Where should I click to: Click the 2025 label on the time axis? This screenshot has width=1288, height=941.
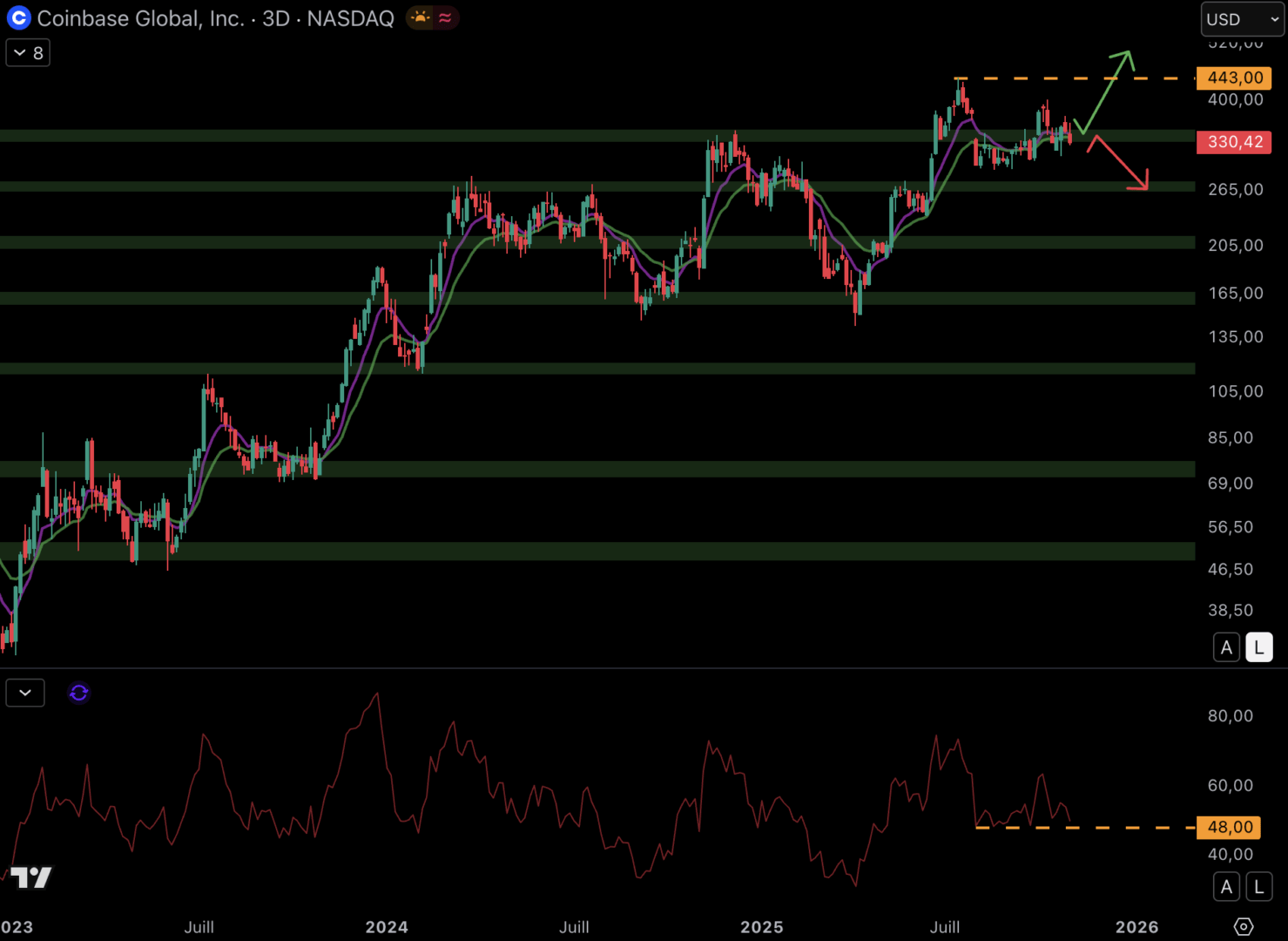coord(761,927)
